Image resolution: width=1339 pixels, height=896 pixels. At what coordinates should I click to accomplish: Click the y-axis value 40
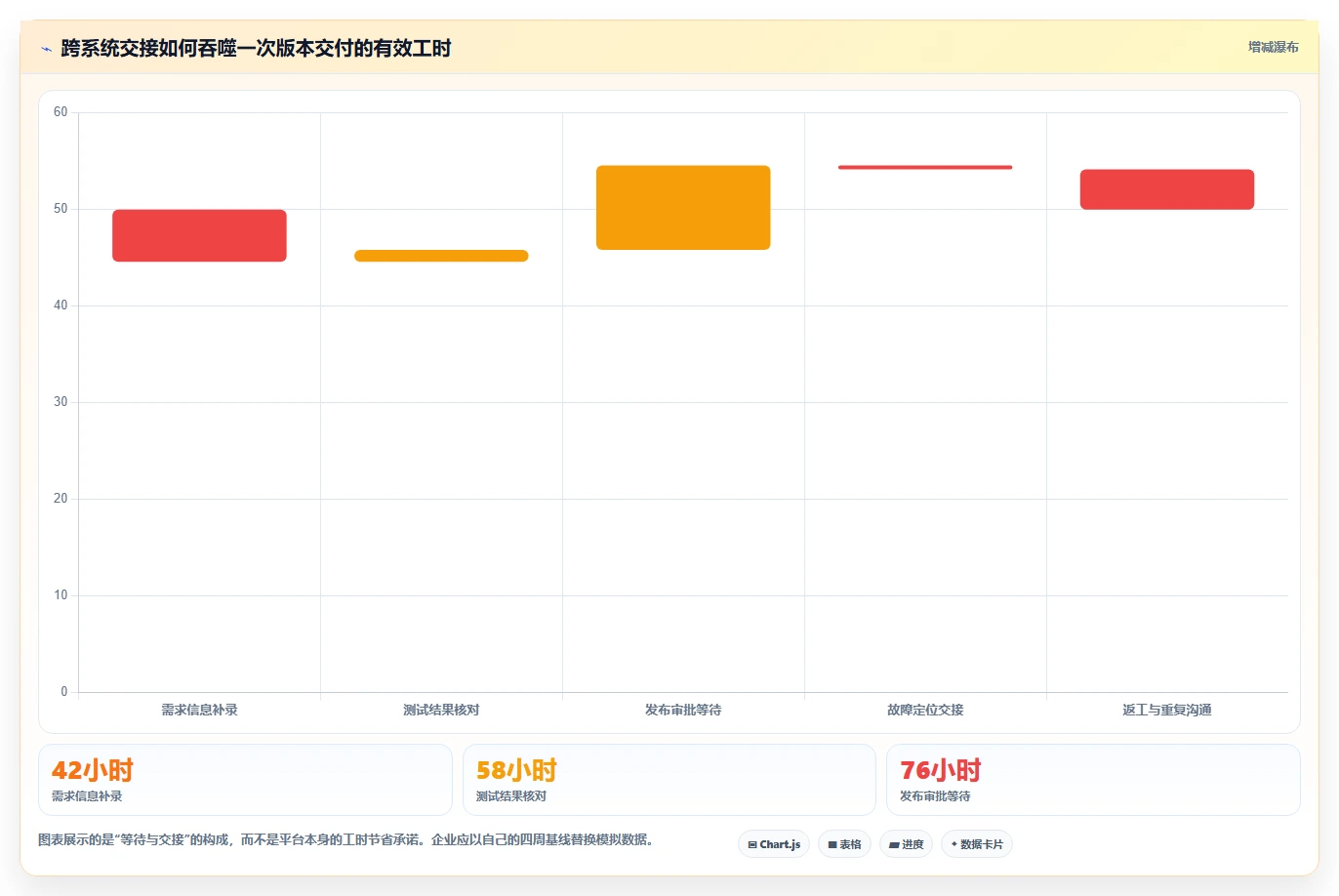(61, 305)
